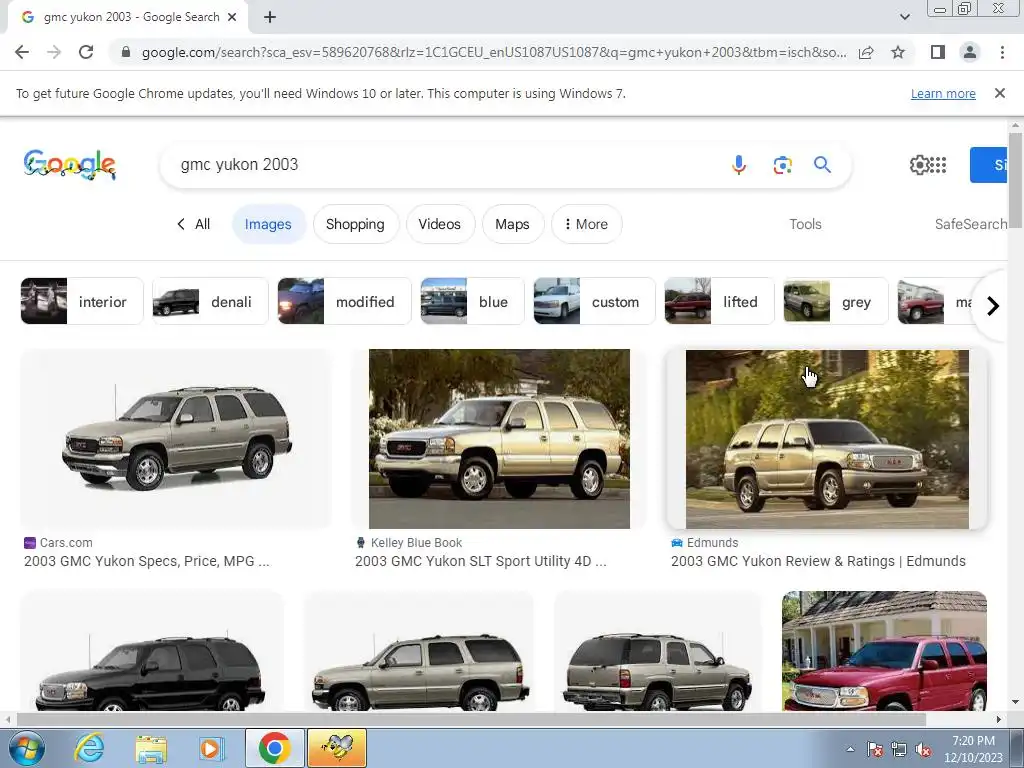Expand the More search options

586,224
